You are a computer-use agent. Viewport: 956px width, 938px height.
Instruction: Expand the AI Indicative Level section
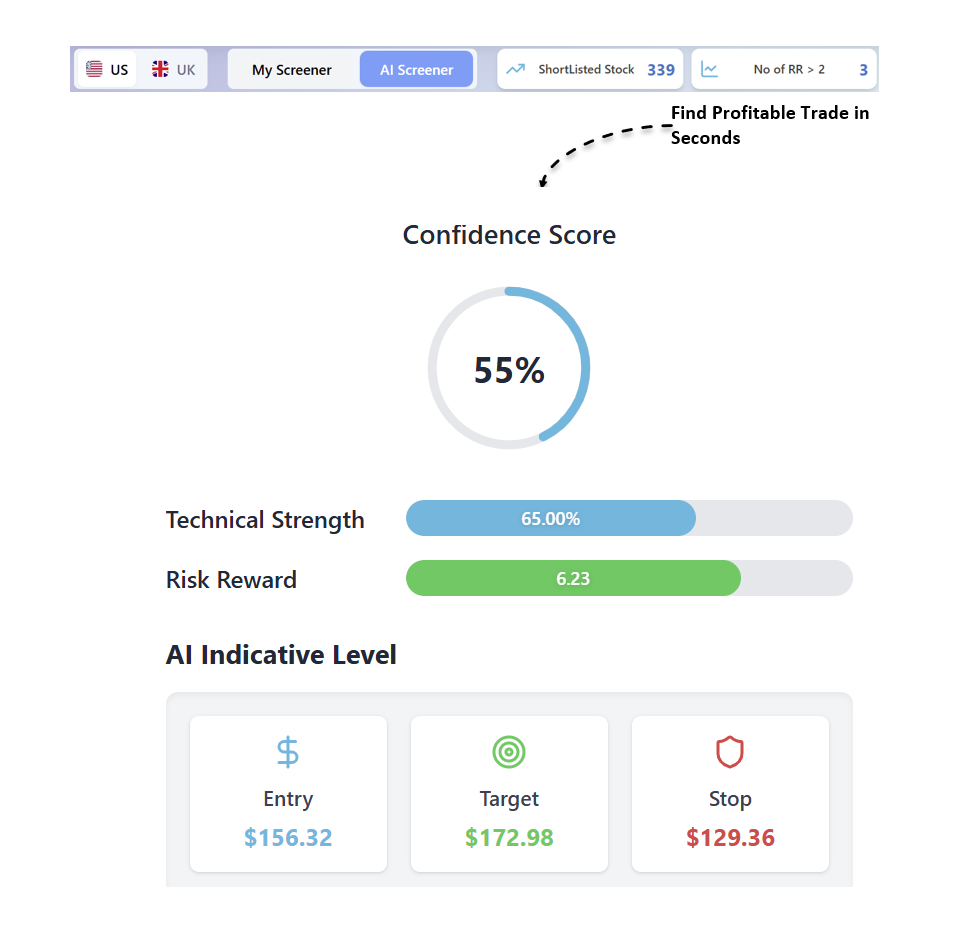click(282, 655)
